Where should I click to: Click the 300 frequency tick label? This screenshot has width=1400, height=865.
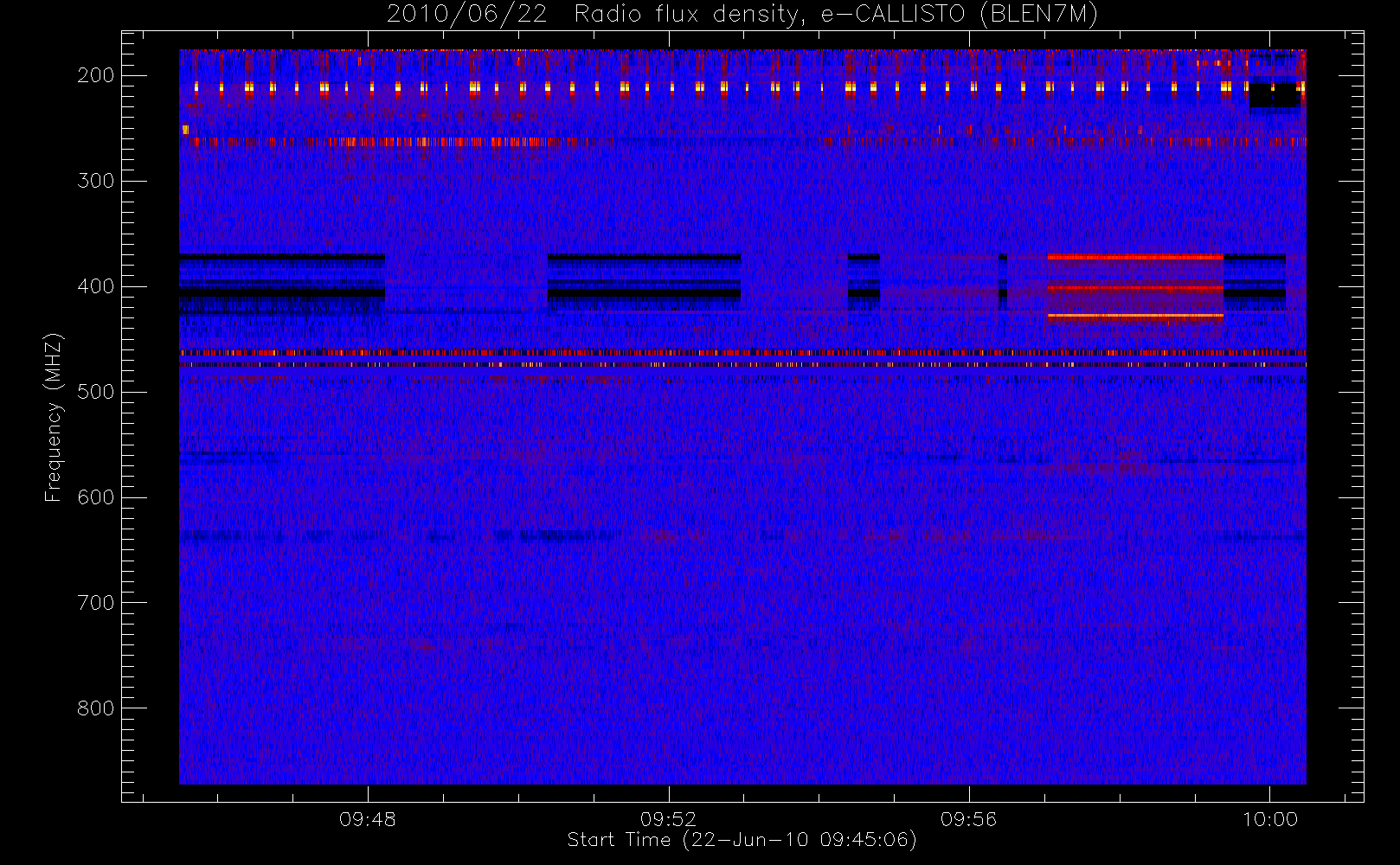pyautogui.click(x=96, y=181)
